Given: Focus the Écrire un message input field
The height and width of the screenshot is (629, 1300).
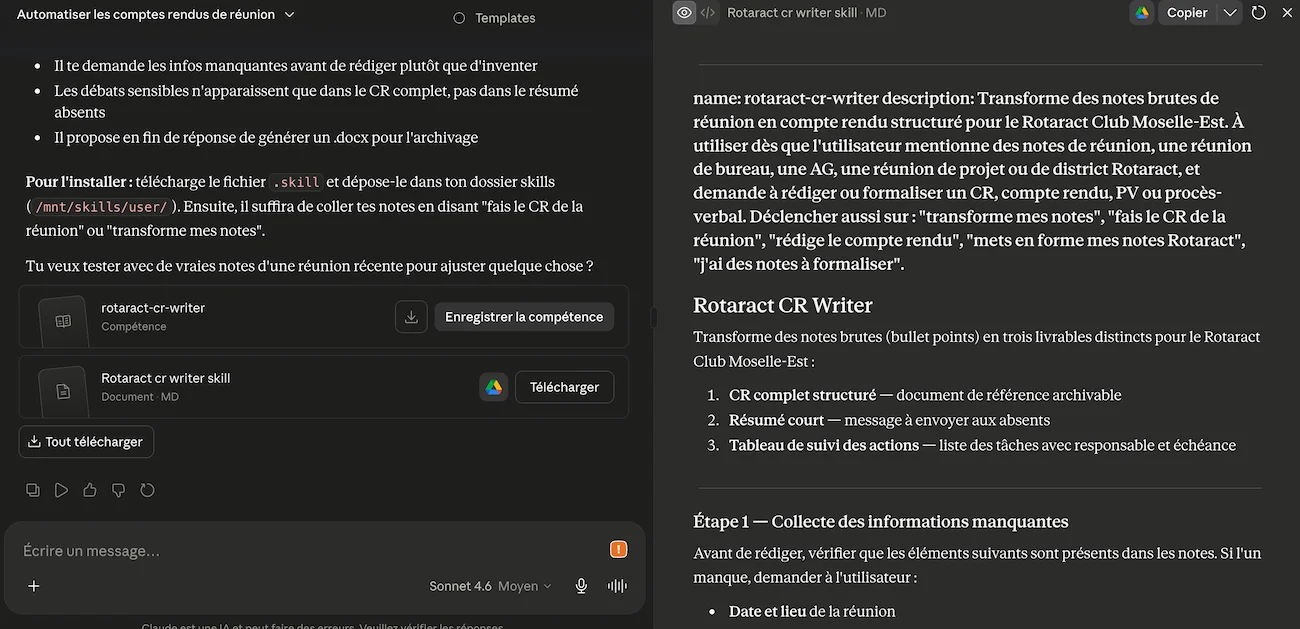Looking at the screenshot, I should click(310, 551).
